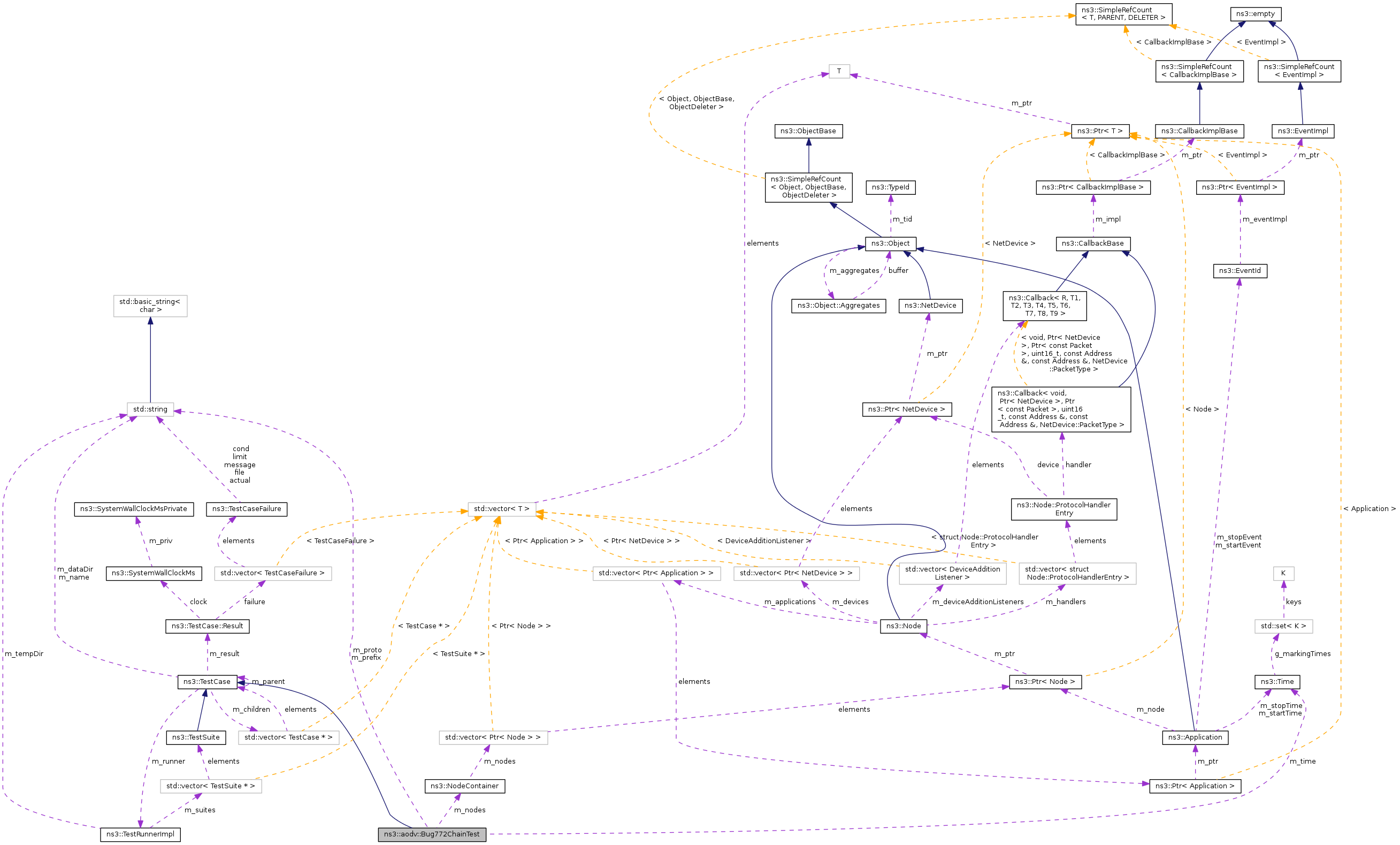Select the K template node
Image resolution: width=1400 pixels, height=845 pixels.
[1283, 573]
